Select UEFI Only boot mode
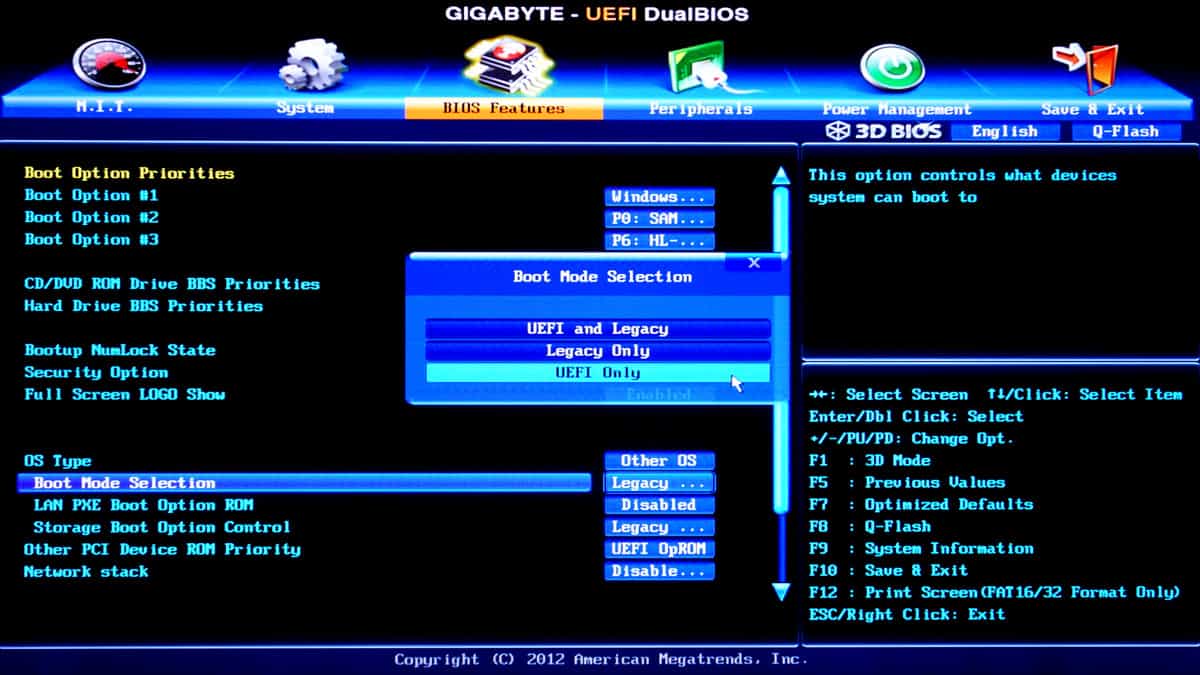This screenshot has width=1200, height=675. [598, 372]
